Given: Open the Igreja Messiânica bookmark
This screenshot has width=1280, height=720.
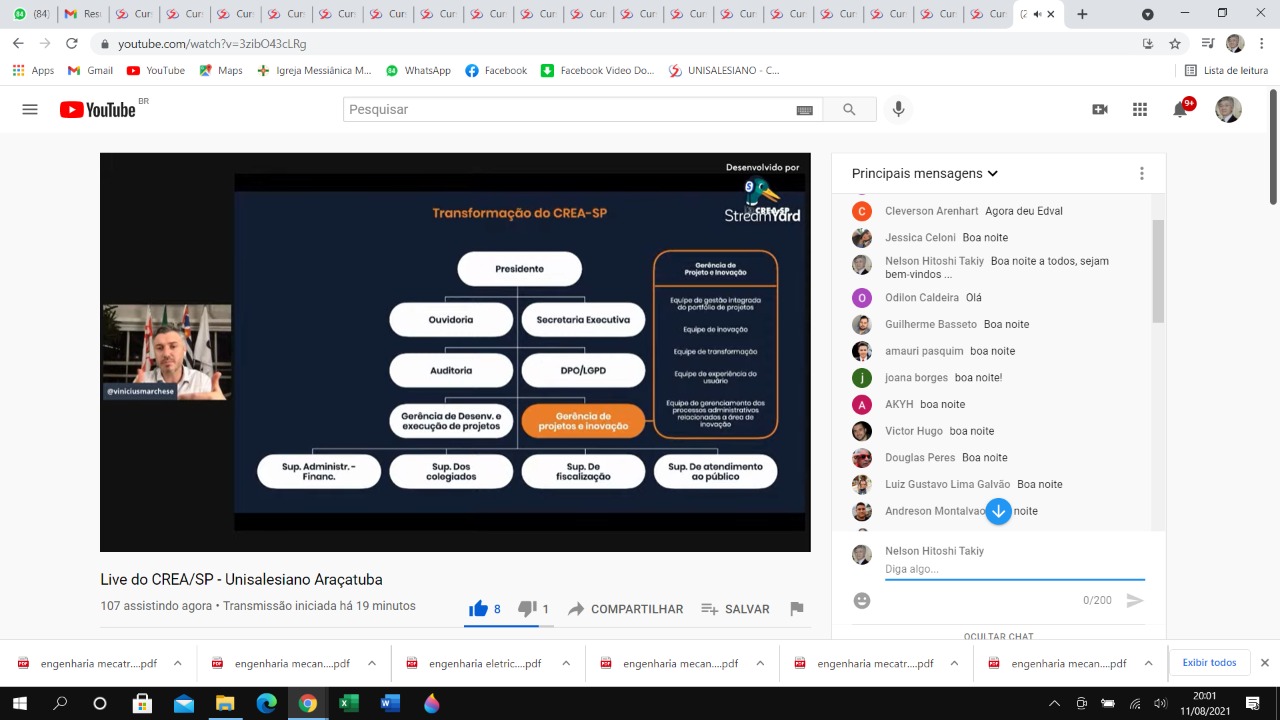Looking at the screenshot, I should (314, 71).
